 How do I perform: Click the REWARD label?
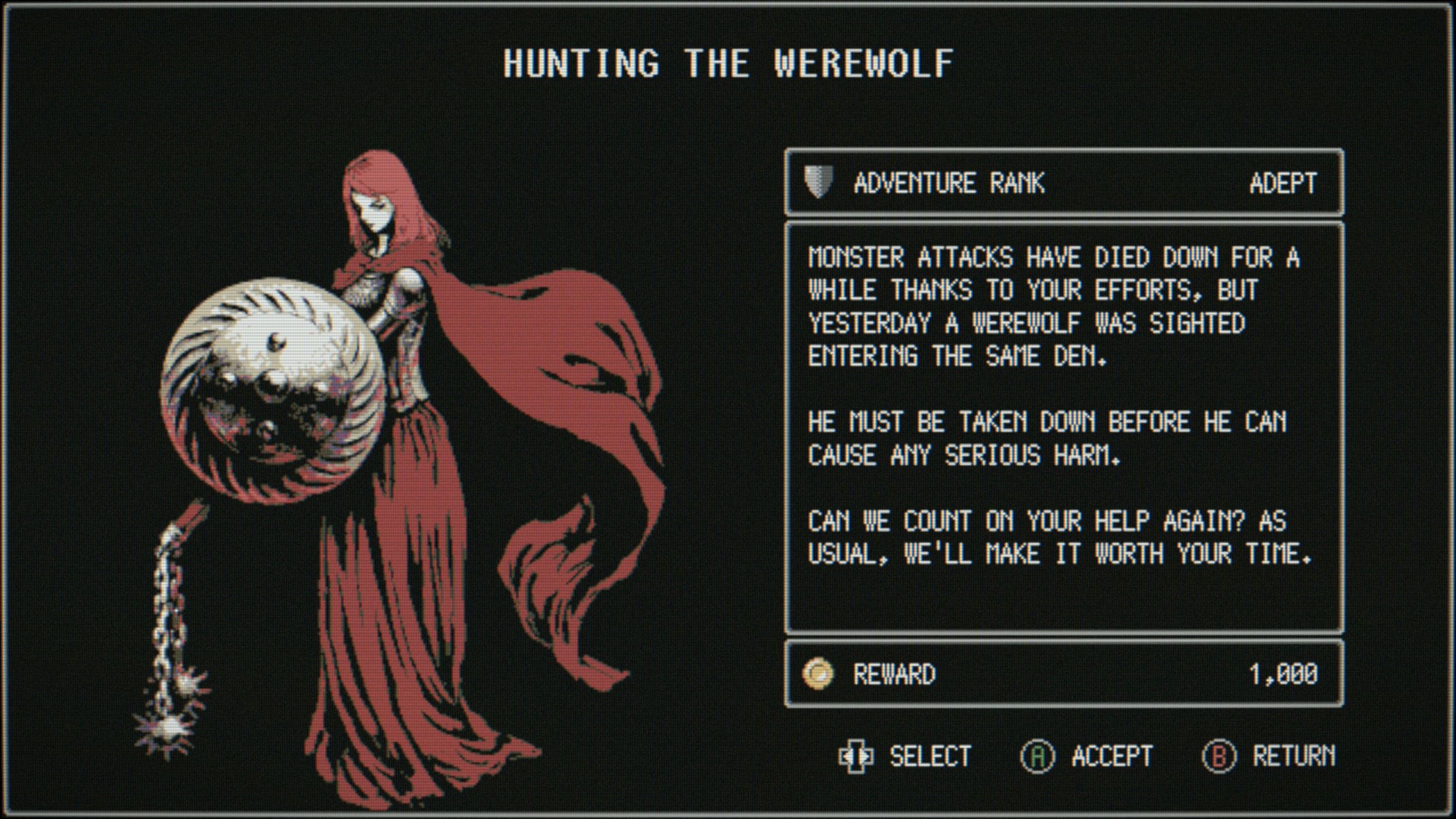tap(894, 675)
